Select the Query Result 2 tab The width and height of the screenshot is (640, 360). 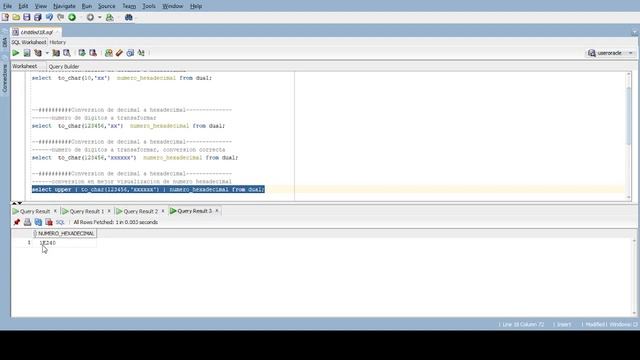click(140, 211)
